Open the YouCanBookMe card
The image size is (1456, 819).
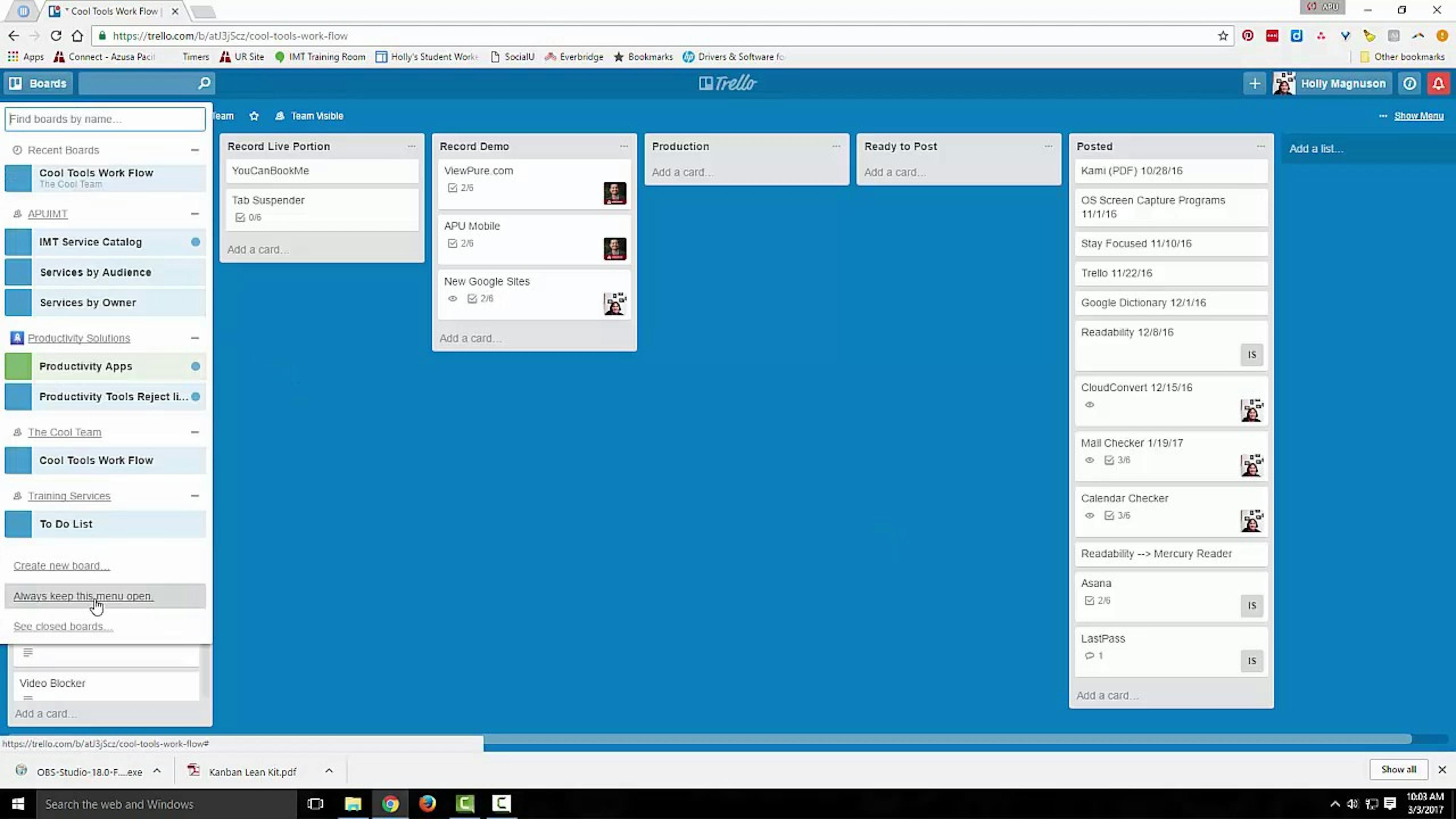(322, 171)
